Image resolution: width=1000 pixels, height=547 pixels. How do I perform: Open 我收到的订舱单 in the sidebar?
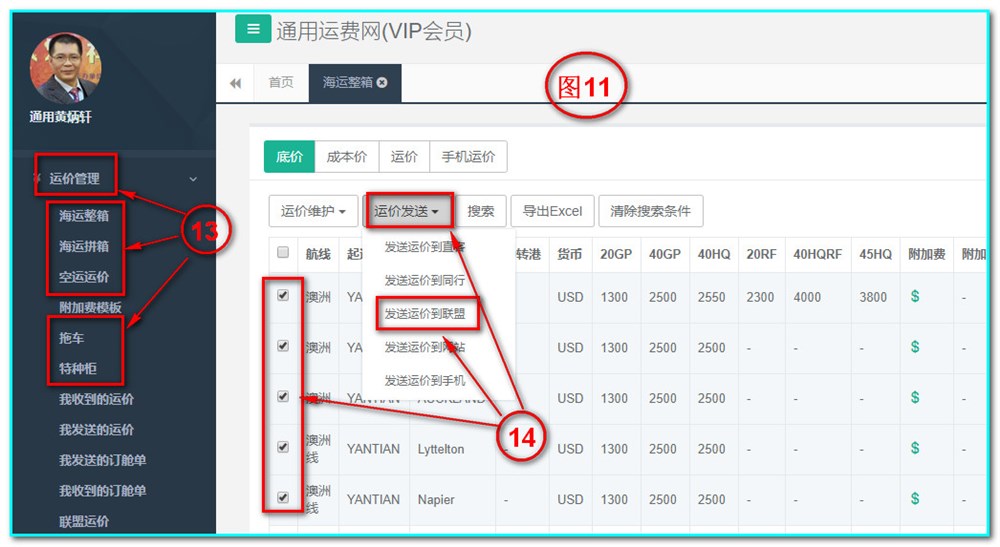pyautogui.click(x=103, y=491)
